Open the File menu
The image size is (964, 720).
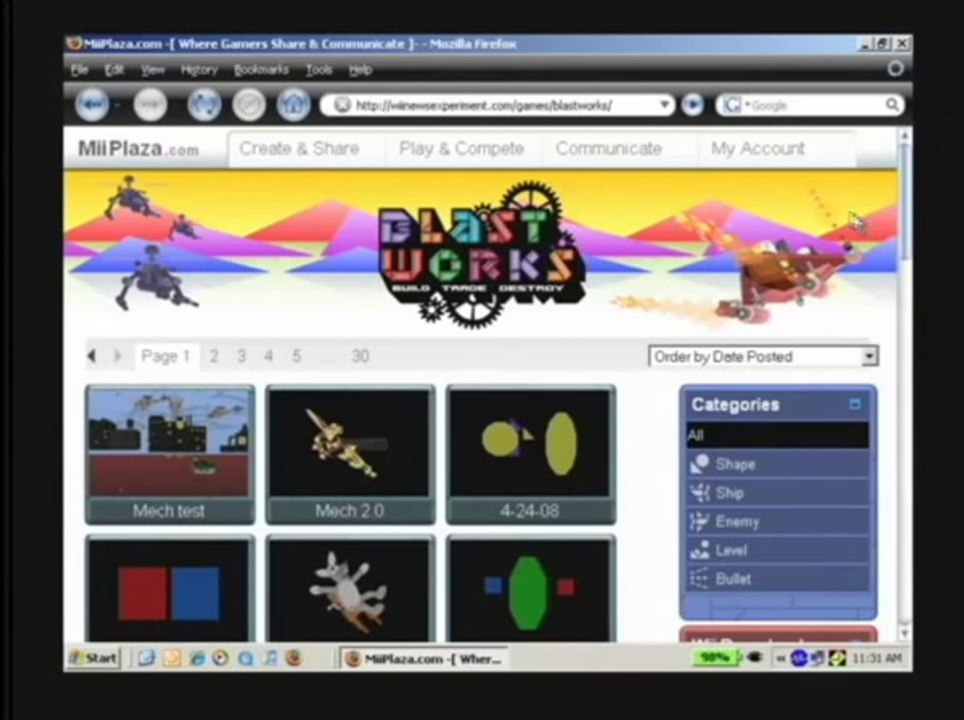point(79,70)
